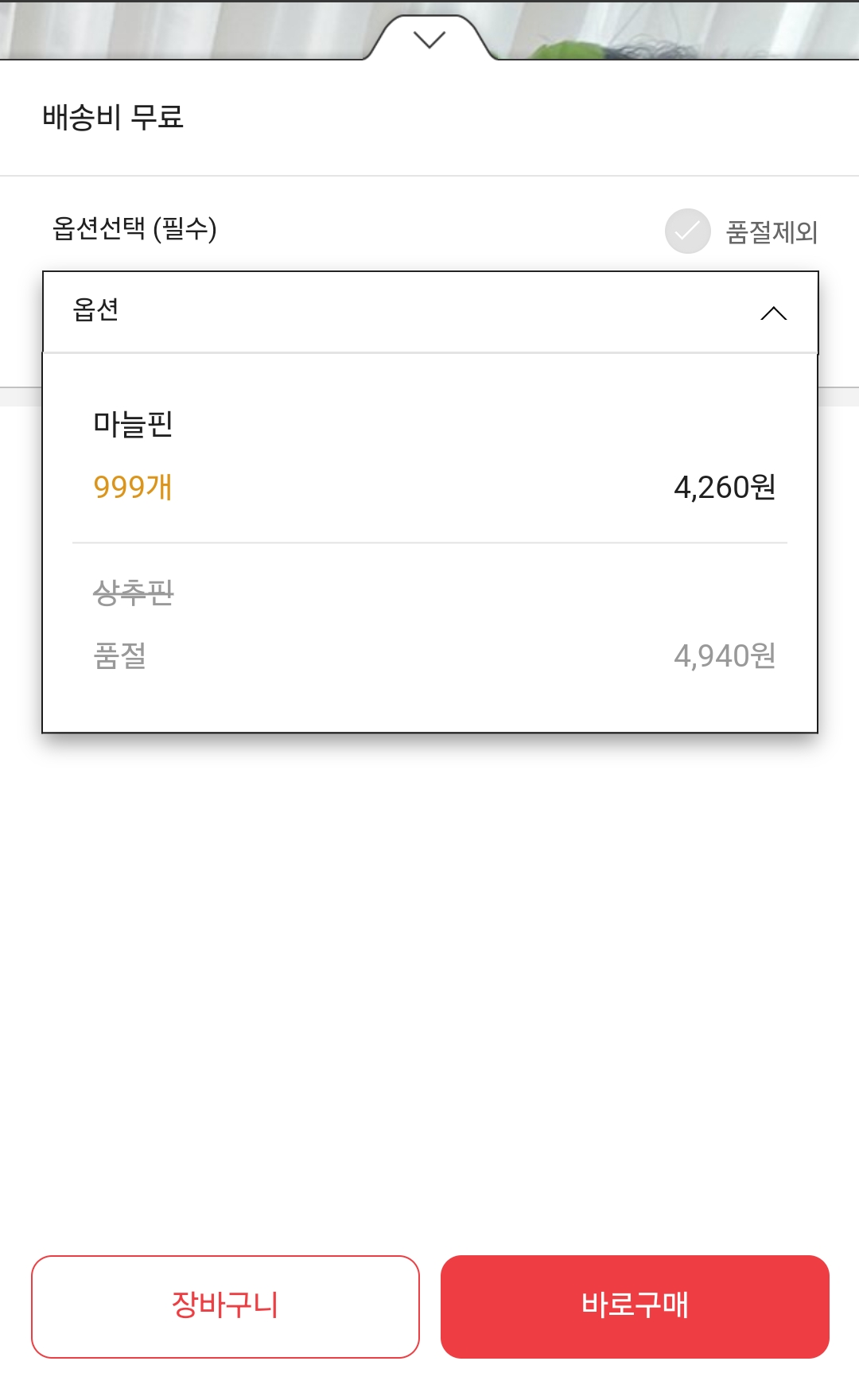Click the 품절 sold-out label
The image size is (859, 1400).
pyautogui.click(x=120, y=656)
